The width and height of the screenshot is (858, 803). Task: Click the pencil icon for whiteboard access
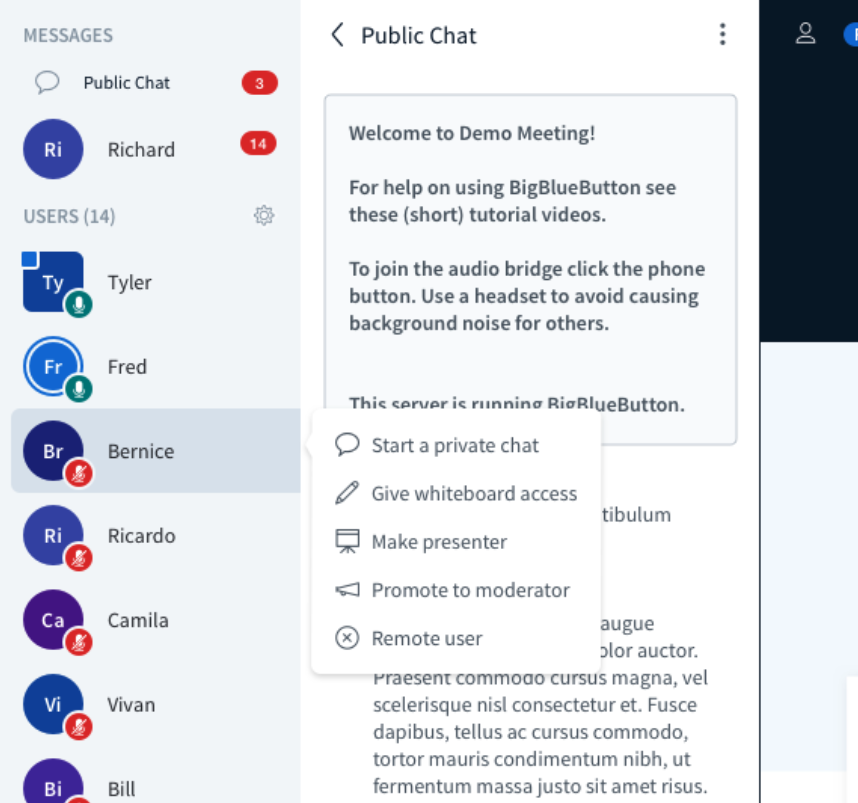click(x=347, y=493)
